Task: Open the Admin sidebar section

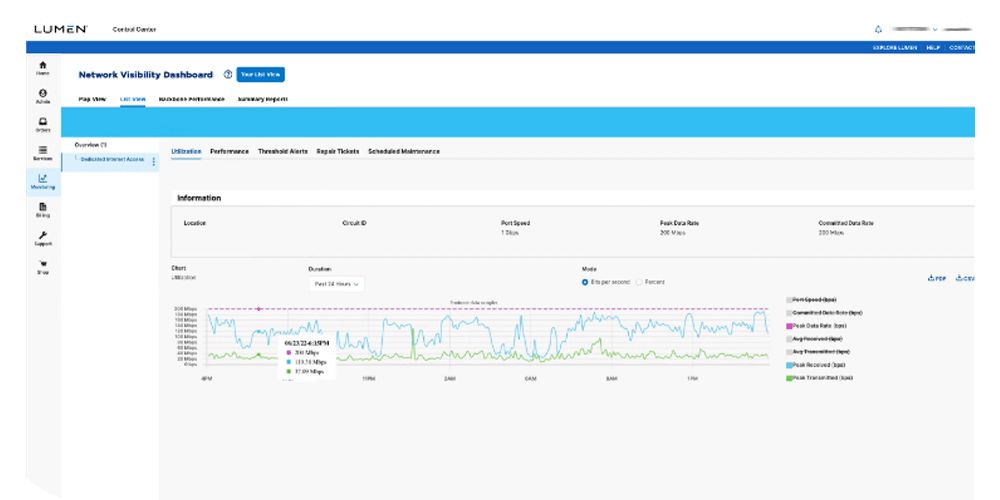Action: click(43, 96)
